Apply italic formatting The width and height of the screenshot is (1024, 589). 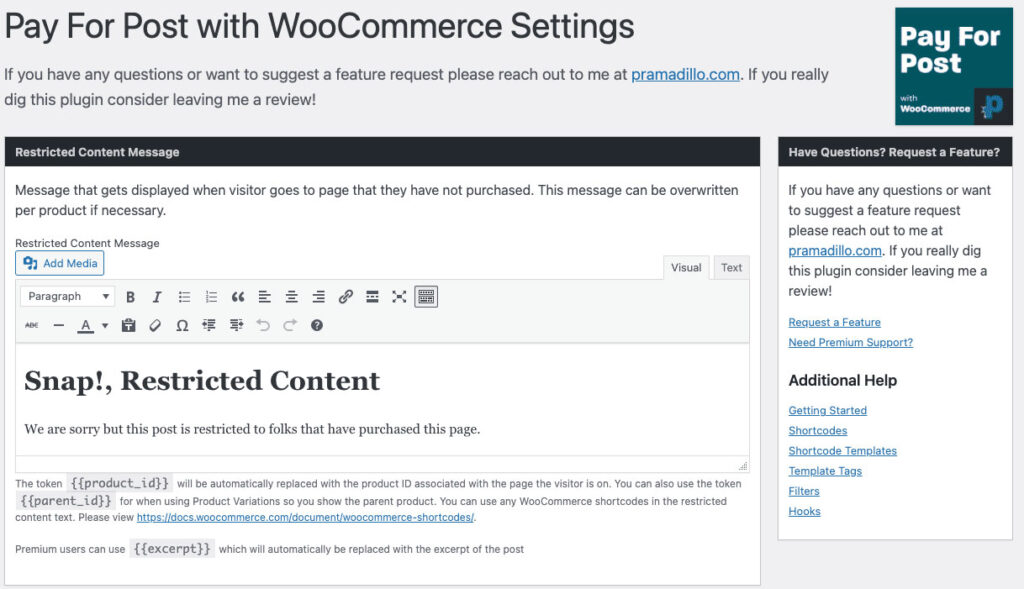(x=157, y=297)
